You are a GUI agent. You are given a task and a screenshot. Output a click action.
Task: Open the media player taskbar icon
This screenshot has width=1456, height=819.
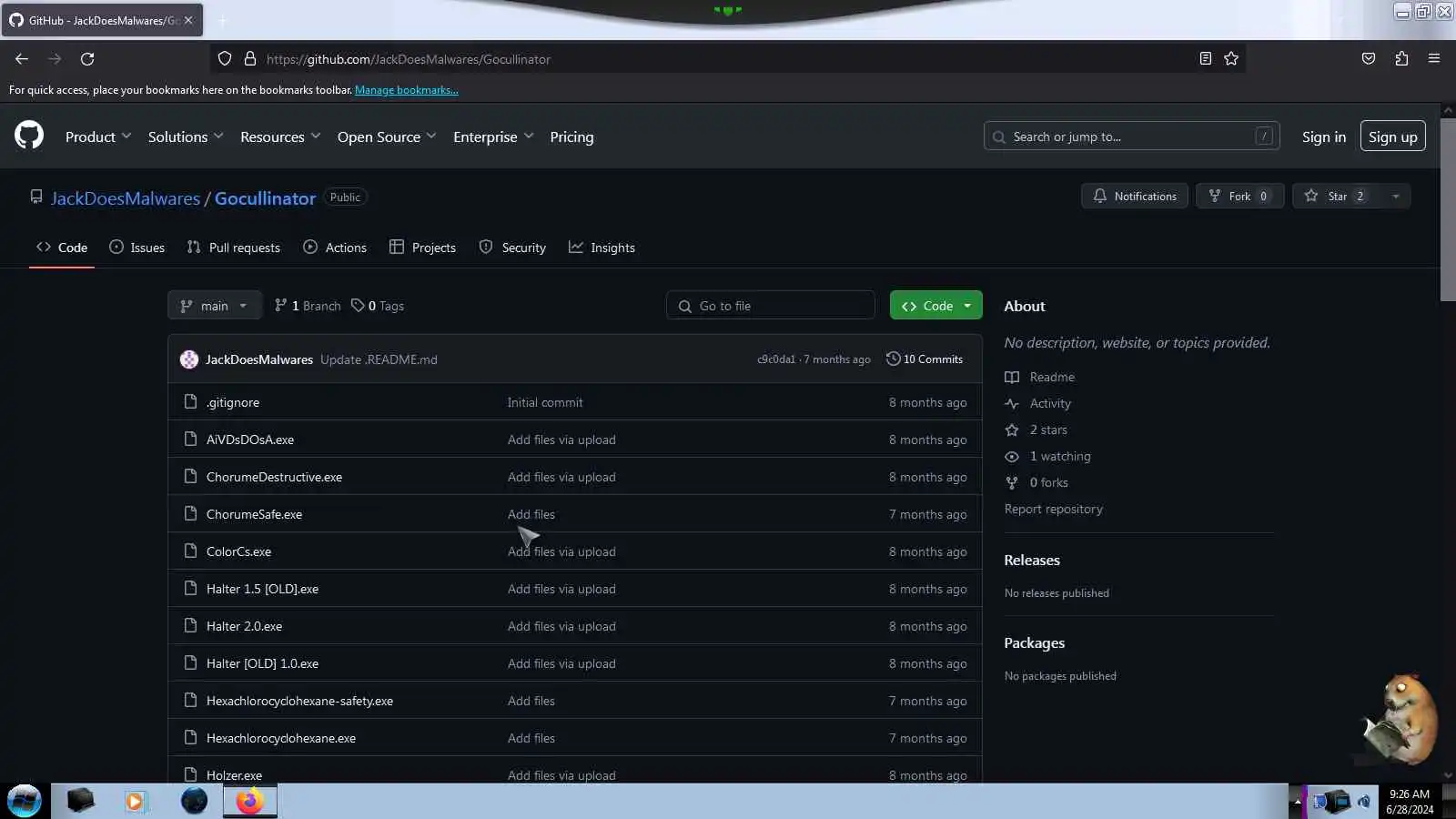(136, 801)
